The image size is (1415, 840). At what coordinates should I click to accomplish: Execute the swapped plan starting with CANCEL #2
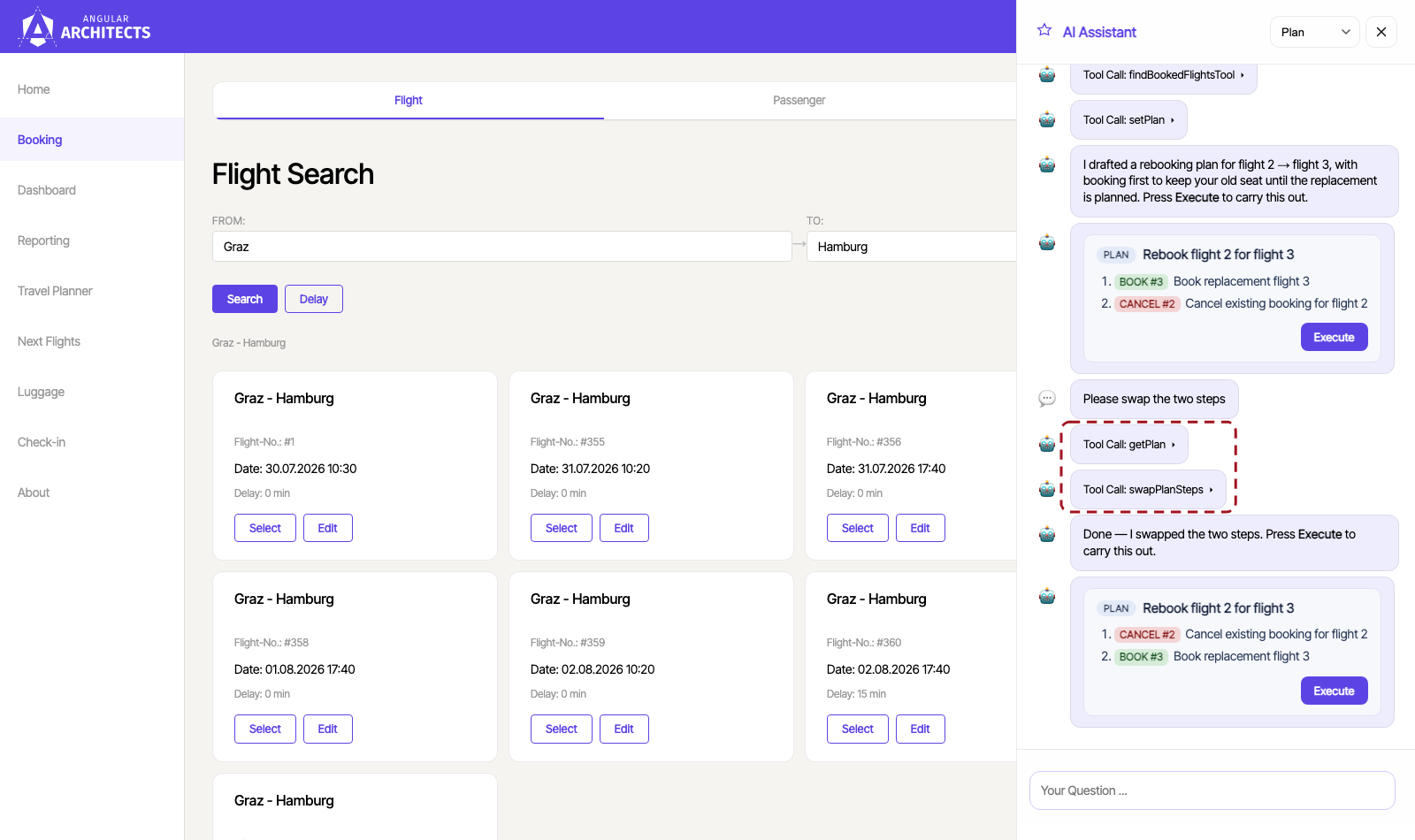point(1334,691)
